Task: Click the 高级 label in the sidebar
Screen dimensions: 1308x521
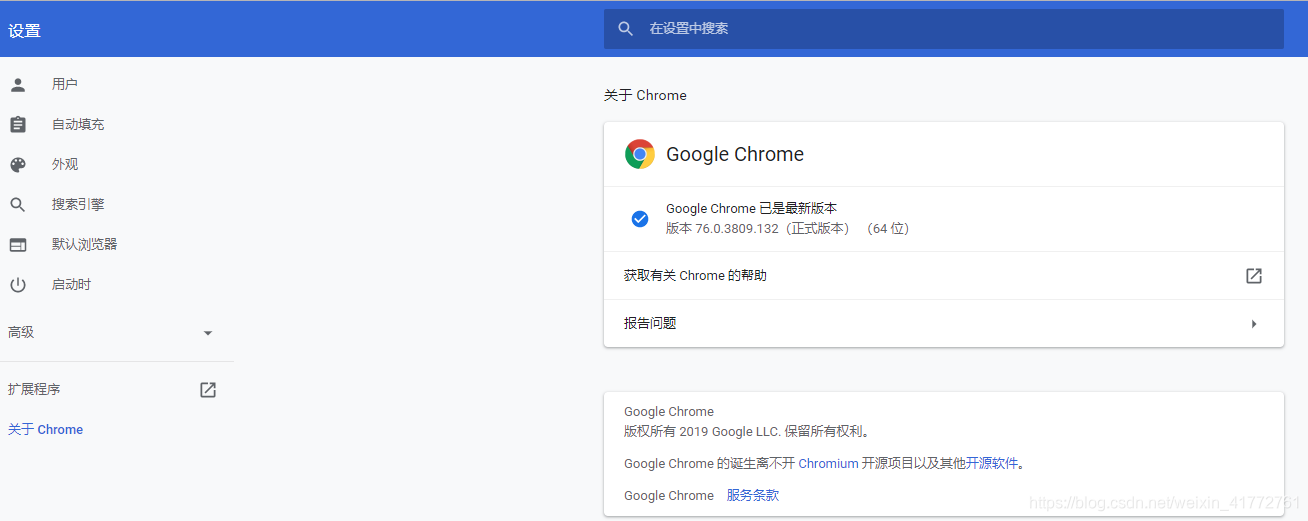Action: pos(21,332)
